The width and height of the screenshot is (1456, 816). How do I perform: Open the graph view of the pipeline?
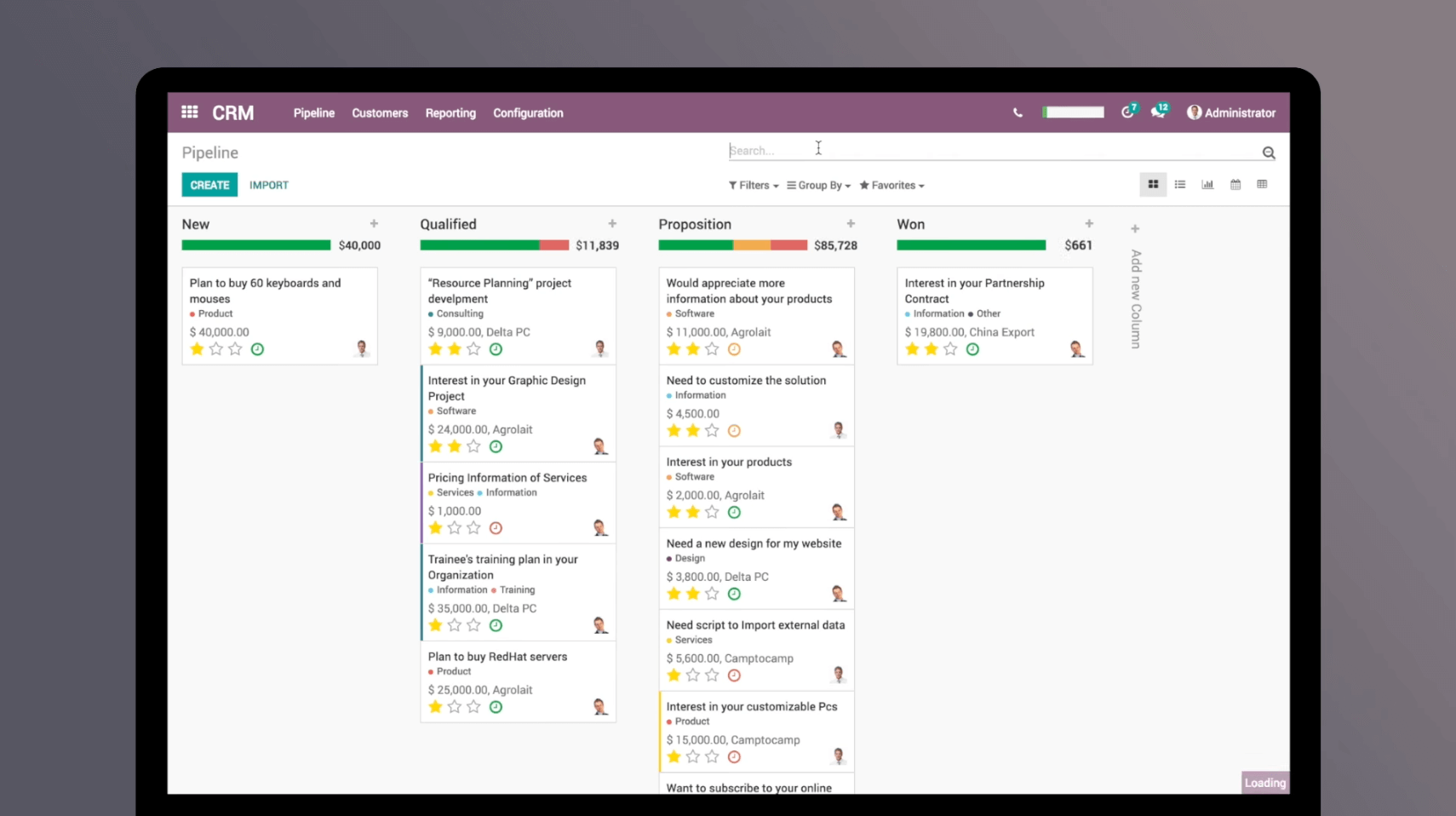coord(1207,184)
